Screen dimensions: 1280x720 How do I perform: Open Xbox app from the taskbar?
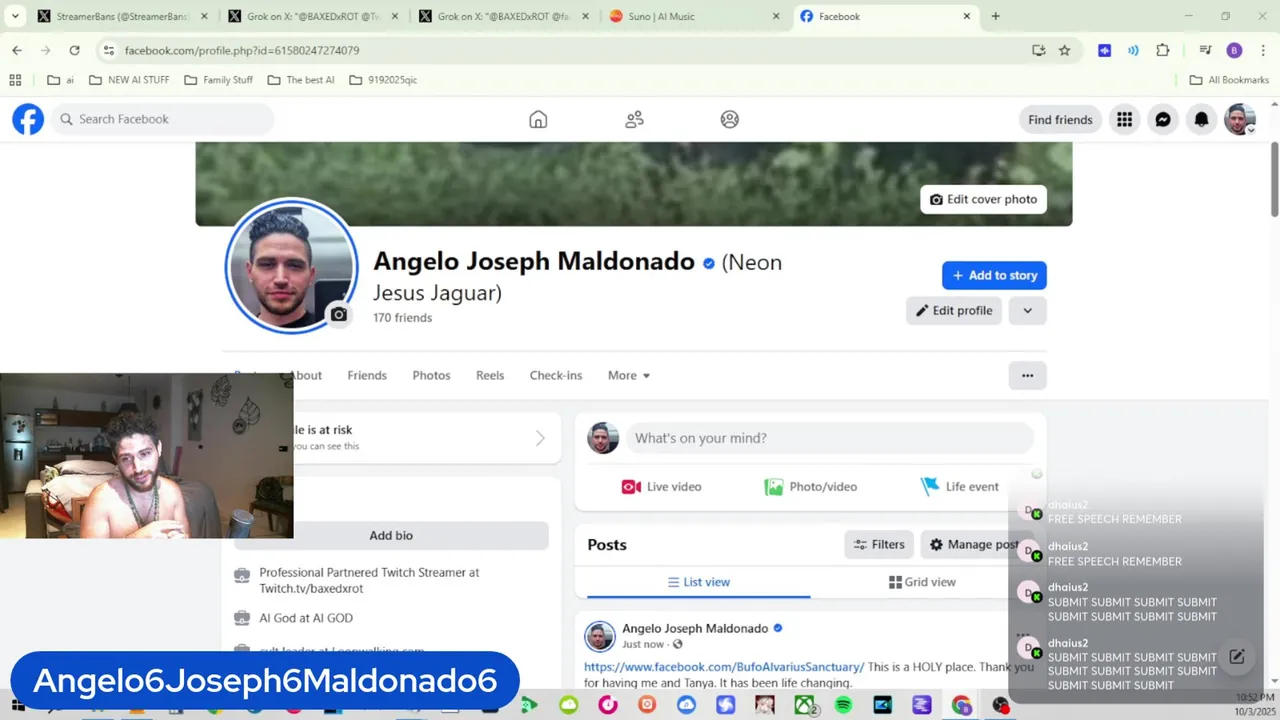tap(804, 706)
